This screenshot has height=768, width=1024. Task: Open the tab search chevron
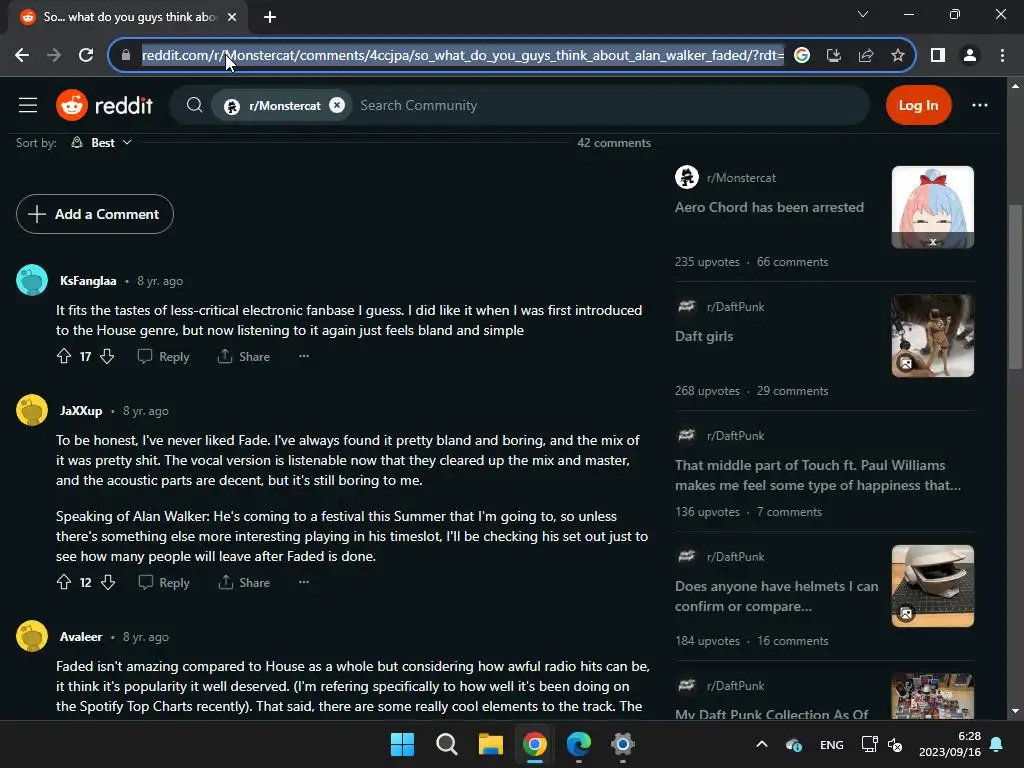click(x=863, y=14)
